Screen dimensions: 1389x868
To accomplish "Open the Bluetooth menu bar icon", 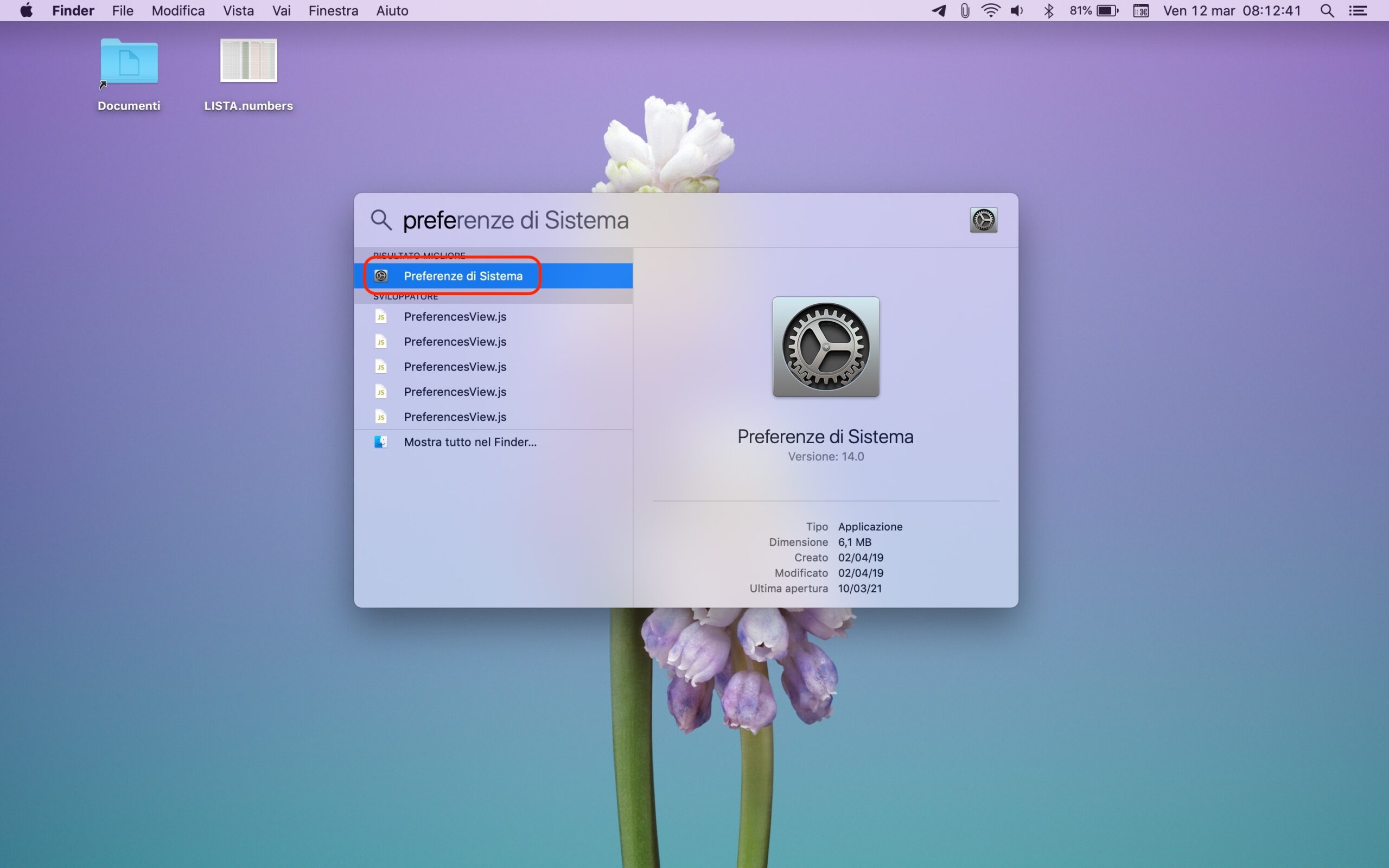I will tap(1048, 10).
